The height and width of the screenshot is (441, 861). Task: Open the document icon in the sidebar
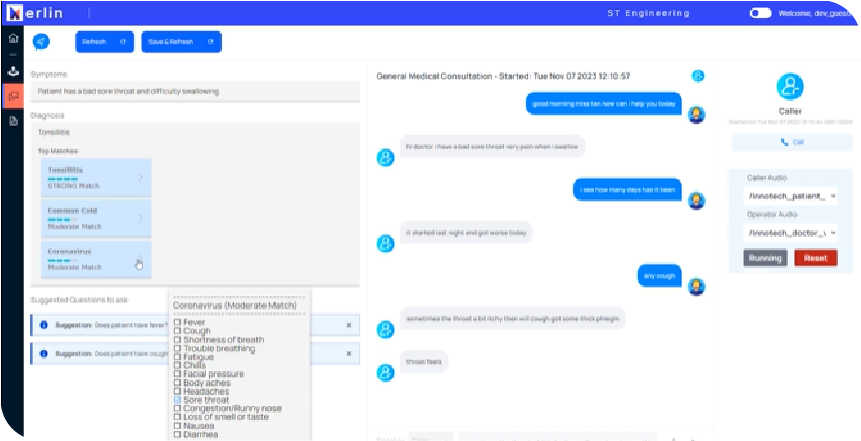(13, 121)
